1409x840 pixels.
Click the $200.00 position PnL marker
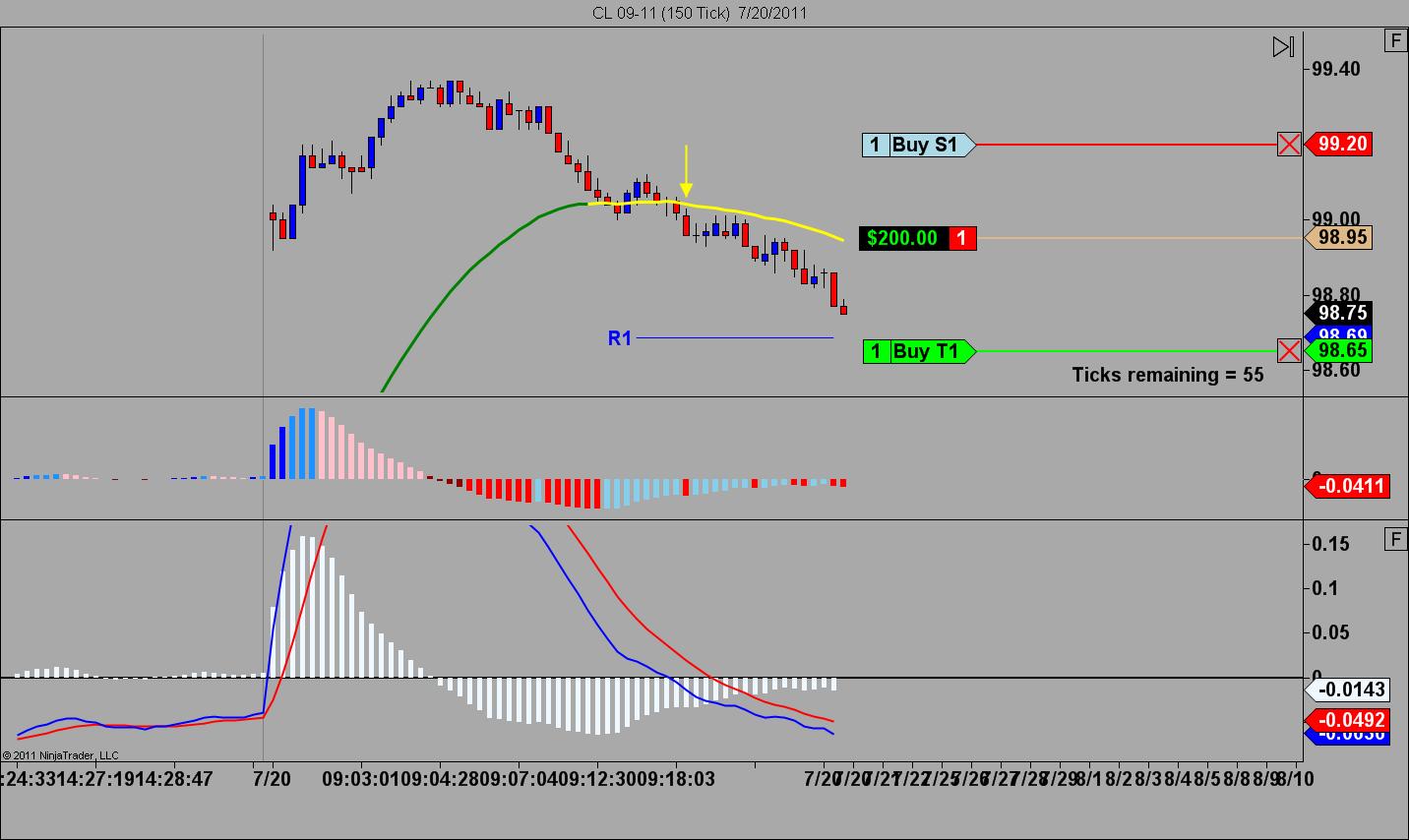(x=903, y=238)
